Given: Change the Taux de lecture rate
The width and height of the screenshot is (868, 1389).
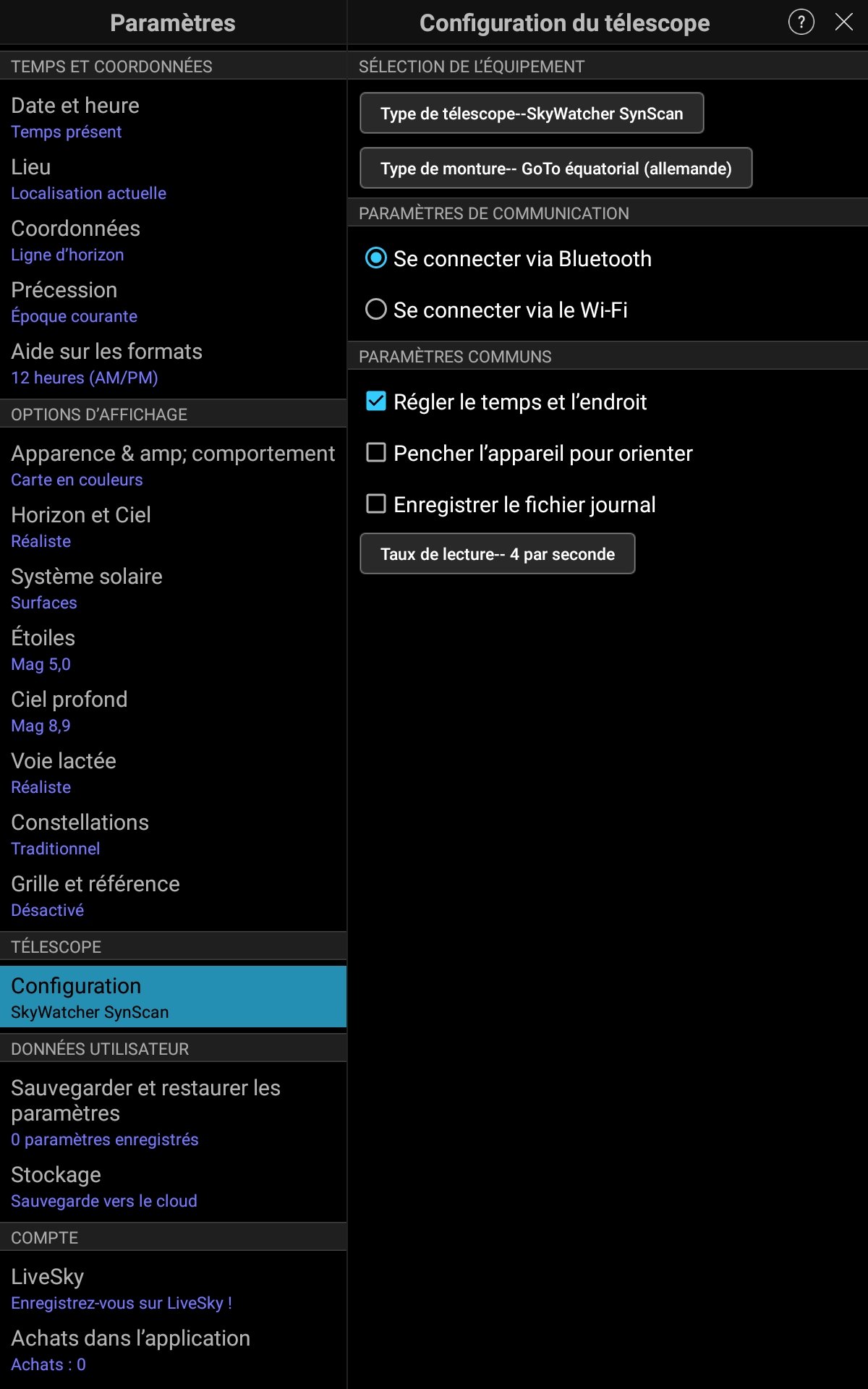Looking at the screenshot, I should tap(497, 554).
